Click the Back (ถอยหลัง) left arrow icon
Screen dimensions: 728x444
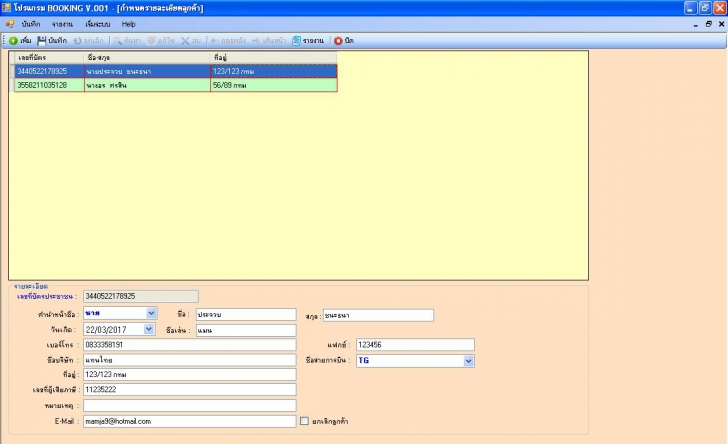point(214,41)
